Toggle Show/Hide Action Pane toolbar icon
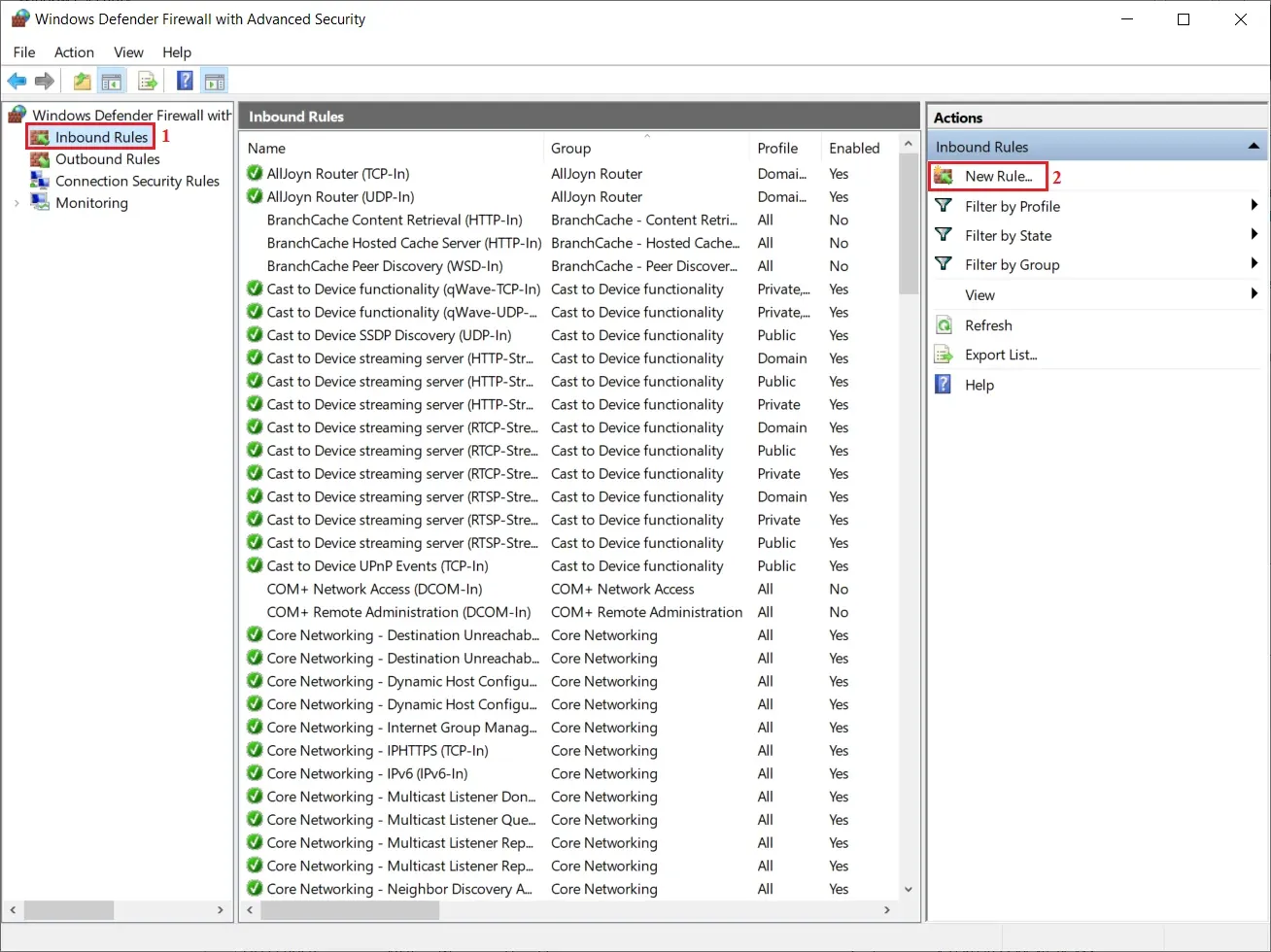This screenshot has height=952, width=1271. click(215, 82)
